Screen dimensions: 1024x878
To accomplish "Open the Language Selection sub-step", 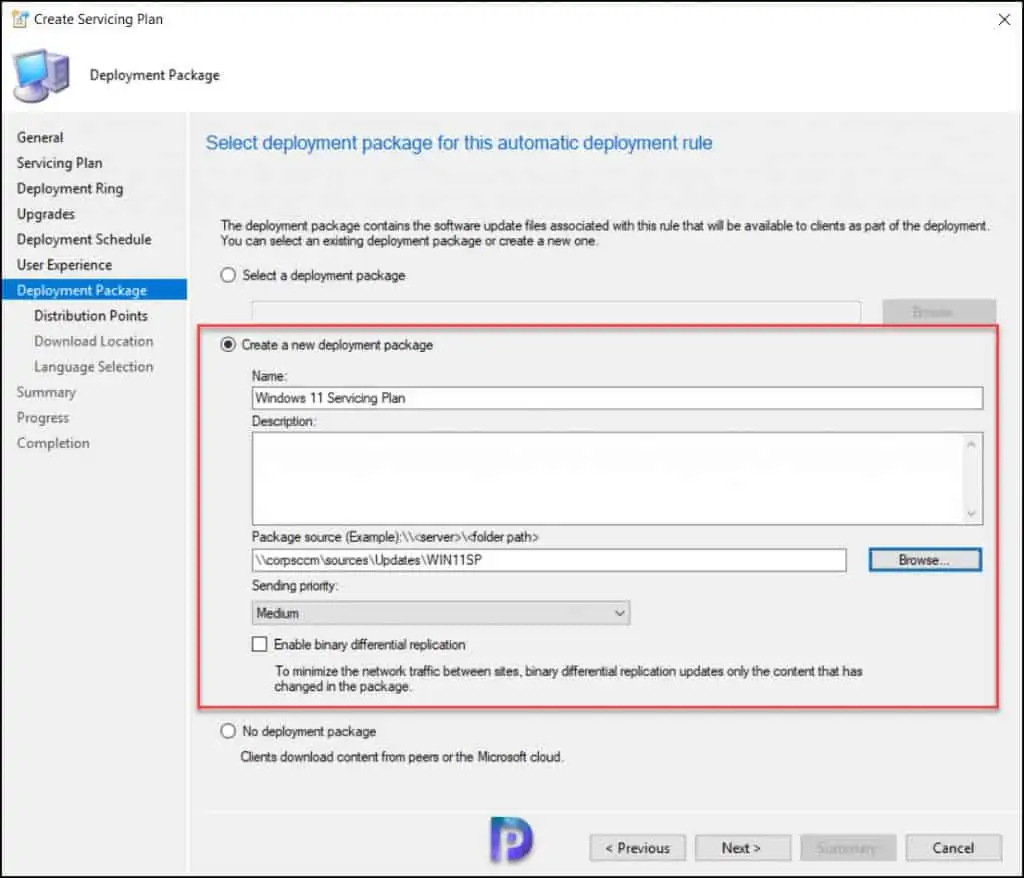I will pyautogui.click(x=93, y=366).
